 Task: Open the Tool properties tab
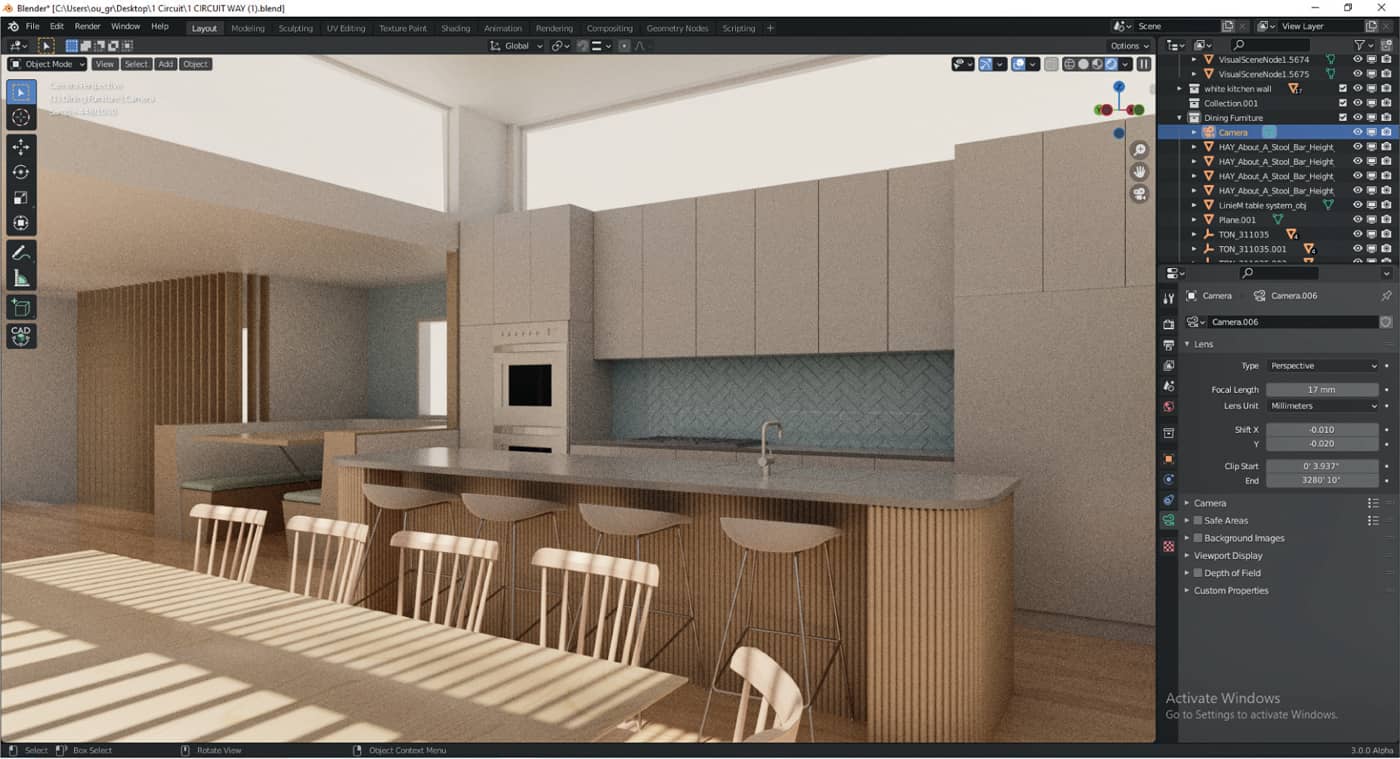point(1168,298)
